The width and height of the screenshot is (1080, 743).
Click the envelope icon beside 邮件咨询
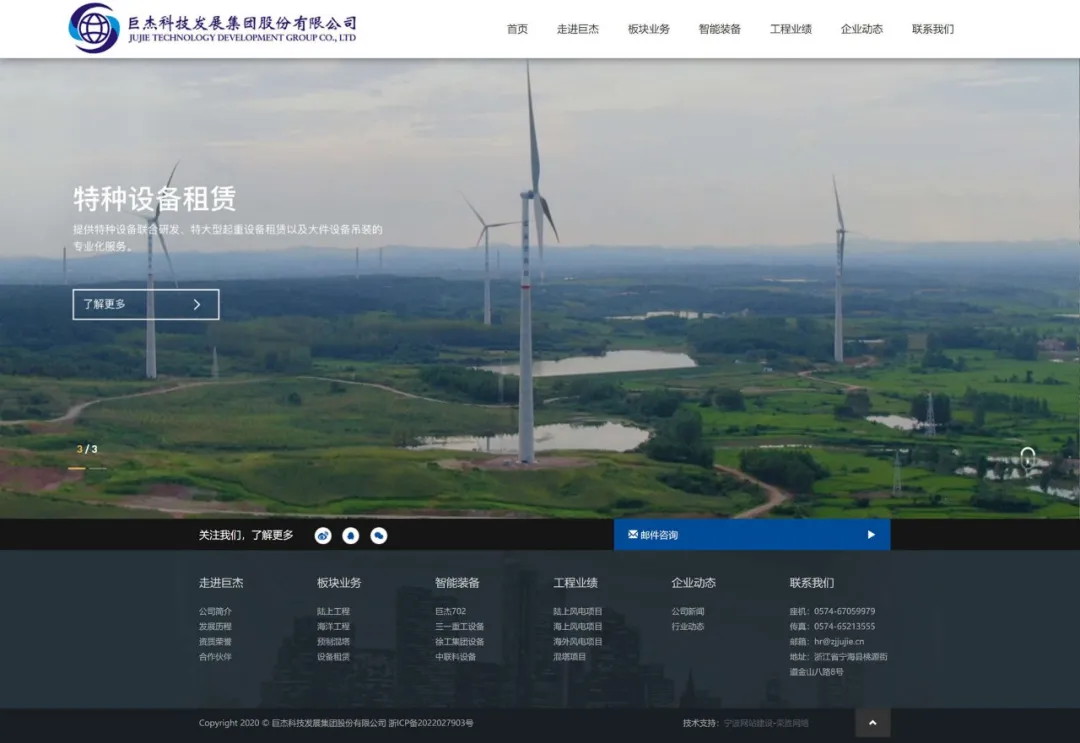click(633, 535)
